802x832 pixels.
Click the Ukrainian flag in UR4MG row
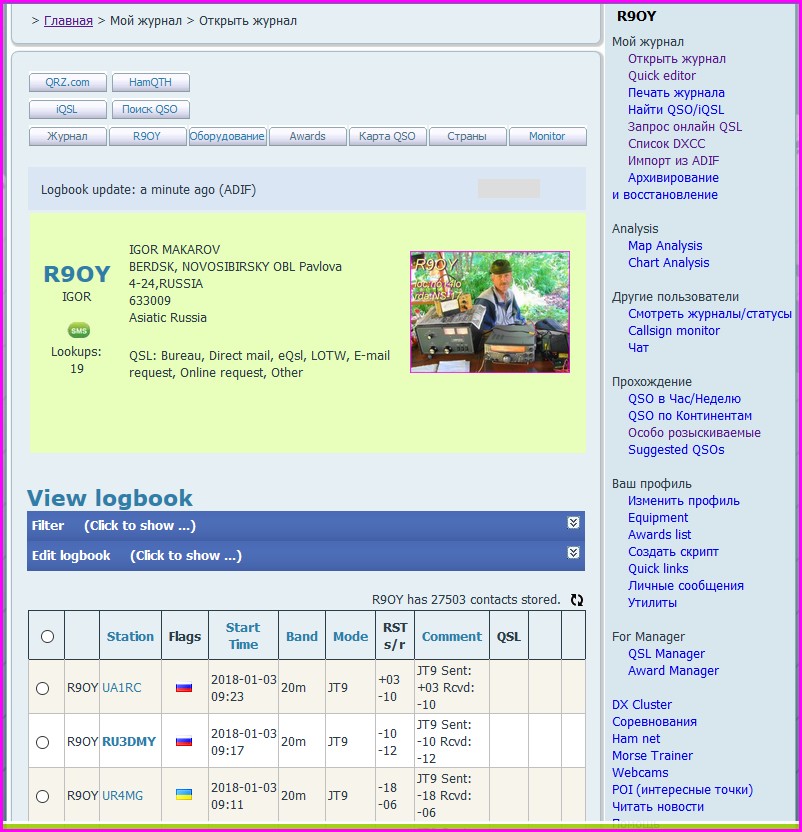[x=184, y=795]
